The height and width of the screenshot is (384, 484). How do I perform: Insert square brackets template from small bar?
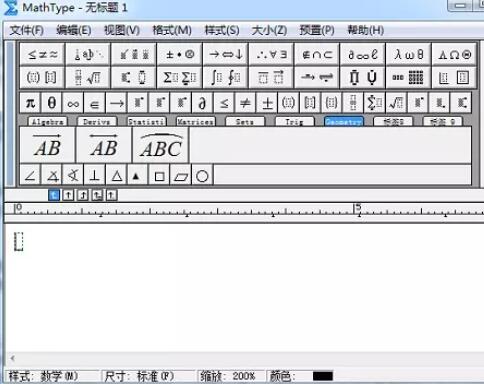coord(310,103)
